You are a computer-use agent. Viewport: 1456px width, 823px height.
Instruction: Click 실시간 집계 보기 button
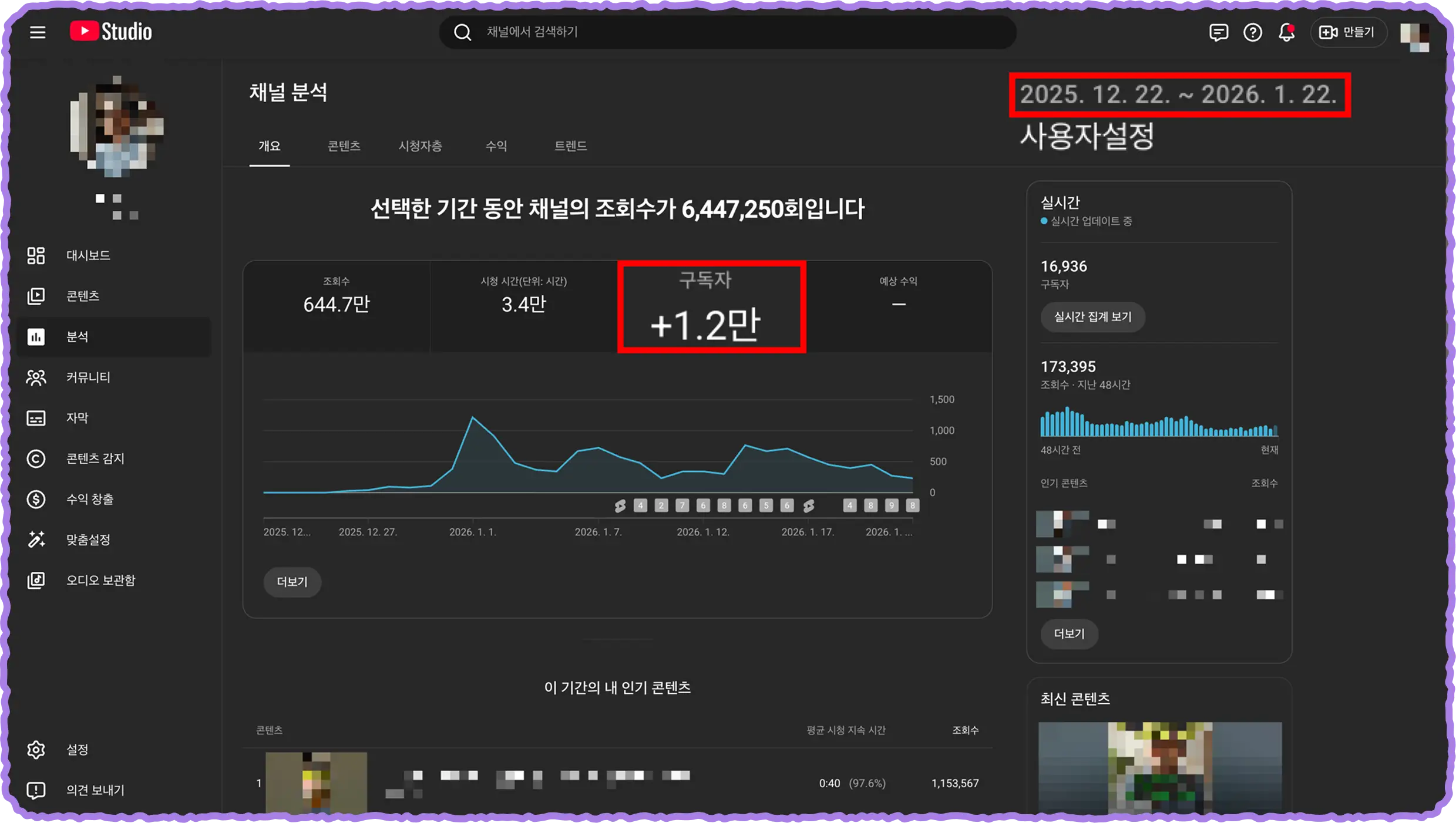pyautogui.click(x=1092, y=317)
